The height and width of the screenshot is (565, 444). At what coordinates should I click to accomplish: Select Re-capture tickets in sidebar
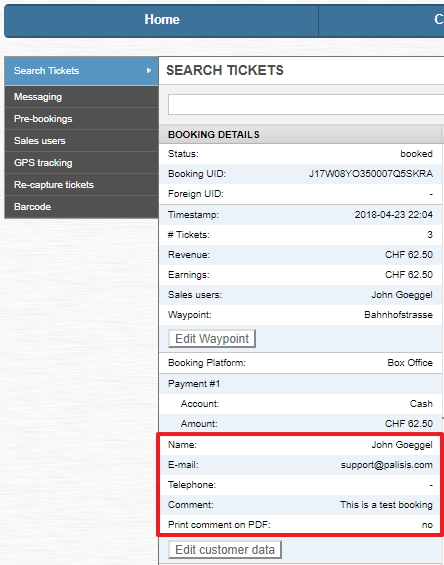81,185
